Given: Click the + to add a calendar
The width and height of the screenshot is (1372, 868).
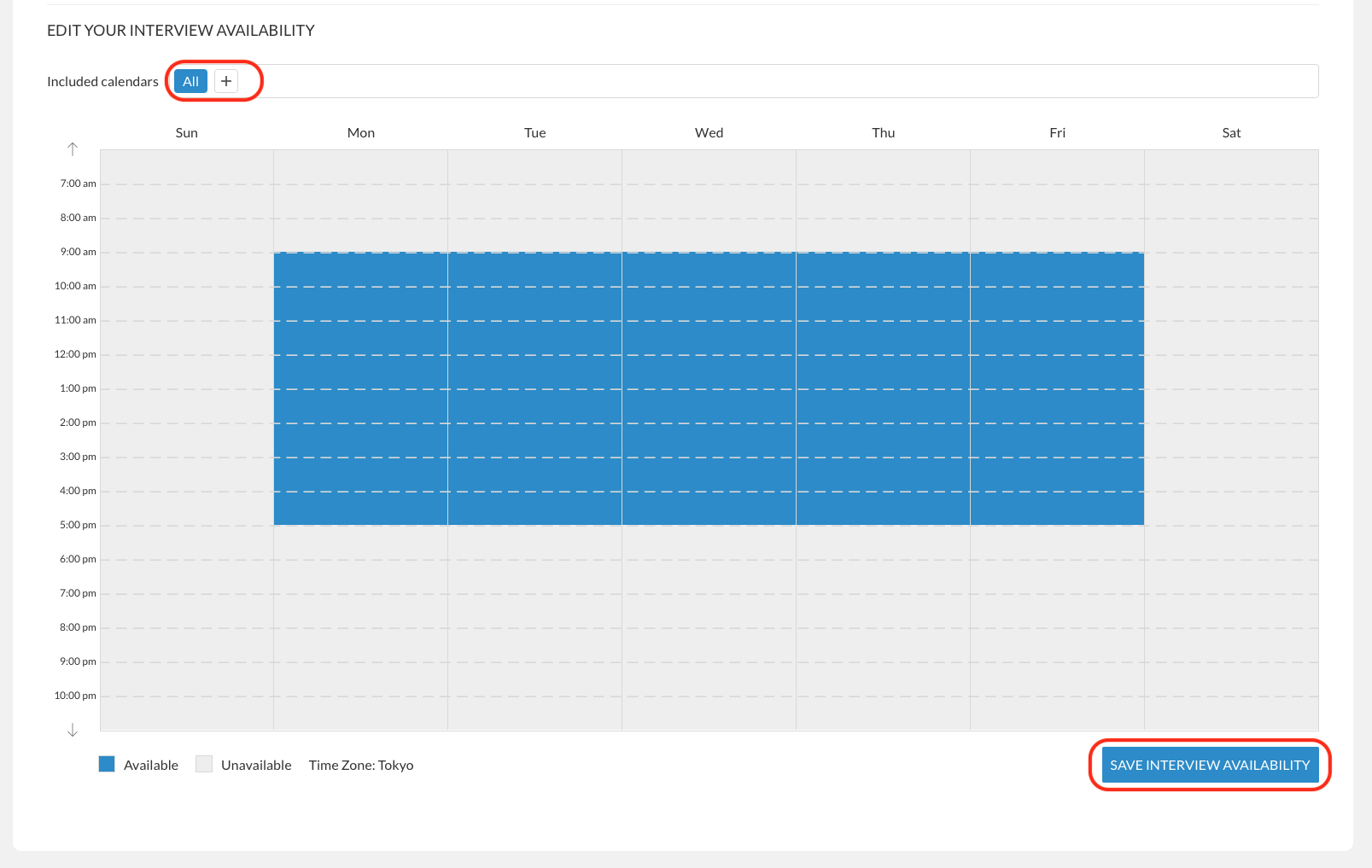Looking at the screenshot, I should [x=225, y=80].
